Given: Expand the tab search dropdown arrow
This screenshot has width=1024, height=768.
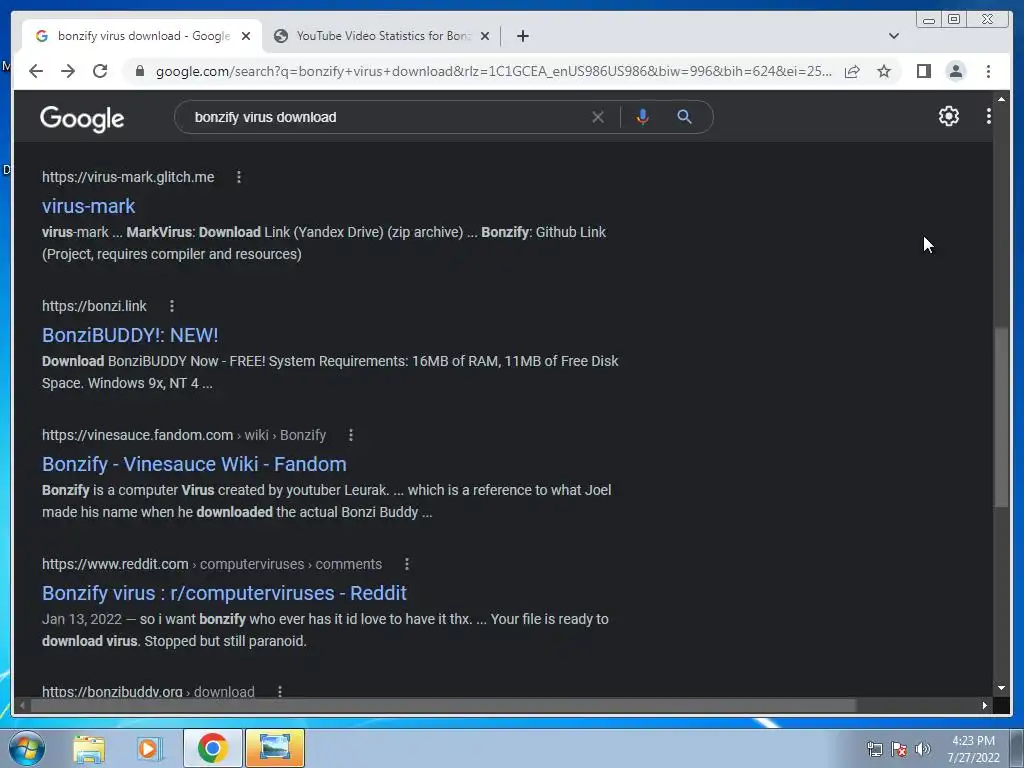Looking at the screenshot, I should click(x=893, y=36).
